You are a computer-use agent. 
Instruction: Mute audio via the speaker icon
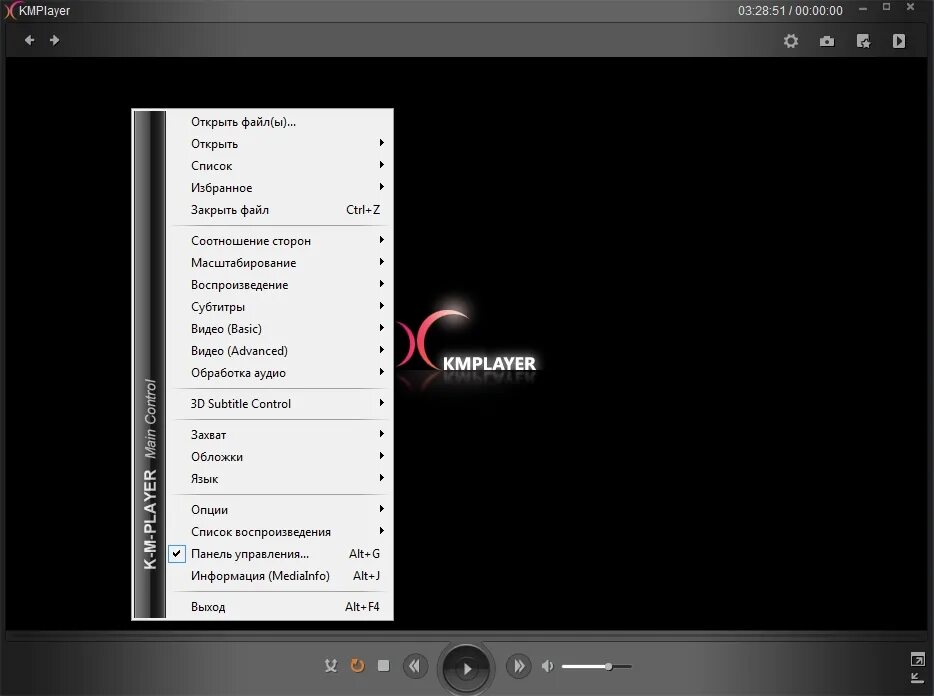click(x=547, y=665)
